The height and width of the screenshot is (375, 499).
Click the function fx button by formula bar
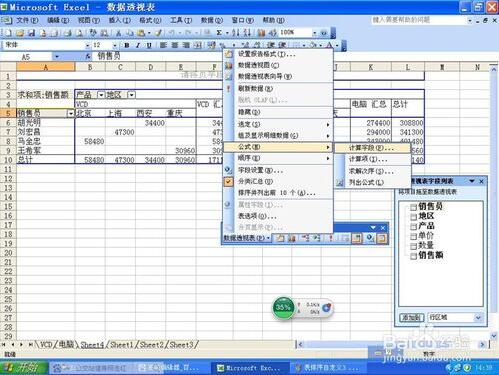[x=88, y=57]
